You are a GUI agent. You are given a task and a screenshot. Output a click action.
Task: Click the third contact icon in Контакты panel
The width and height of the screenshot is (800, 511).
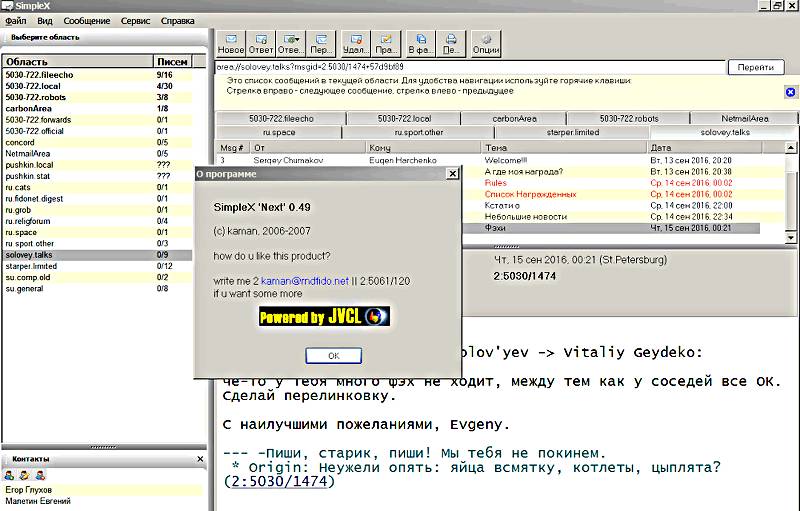click(x=40, y=475)
